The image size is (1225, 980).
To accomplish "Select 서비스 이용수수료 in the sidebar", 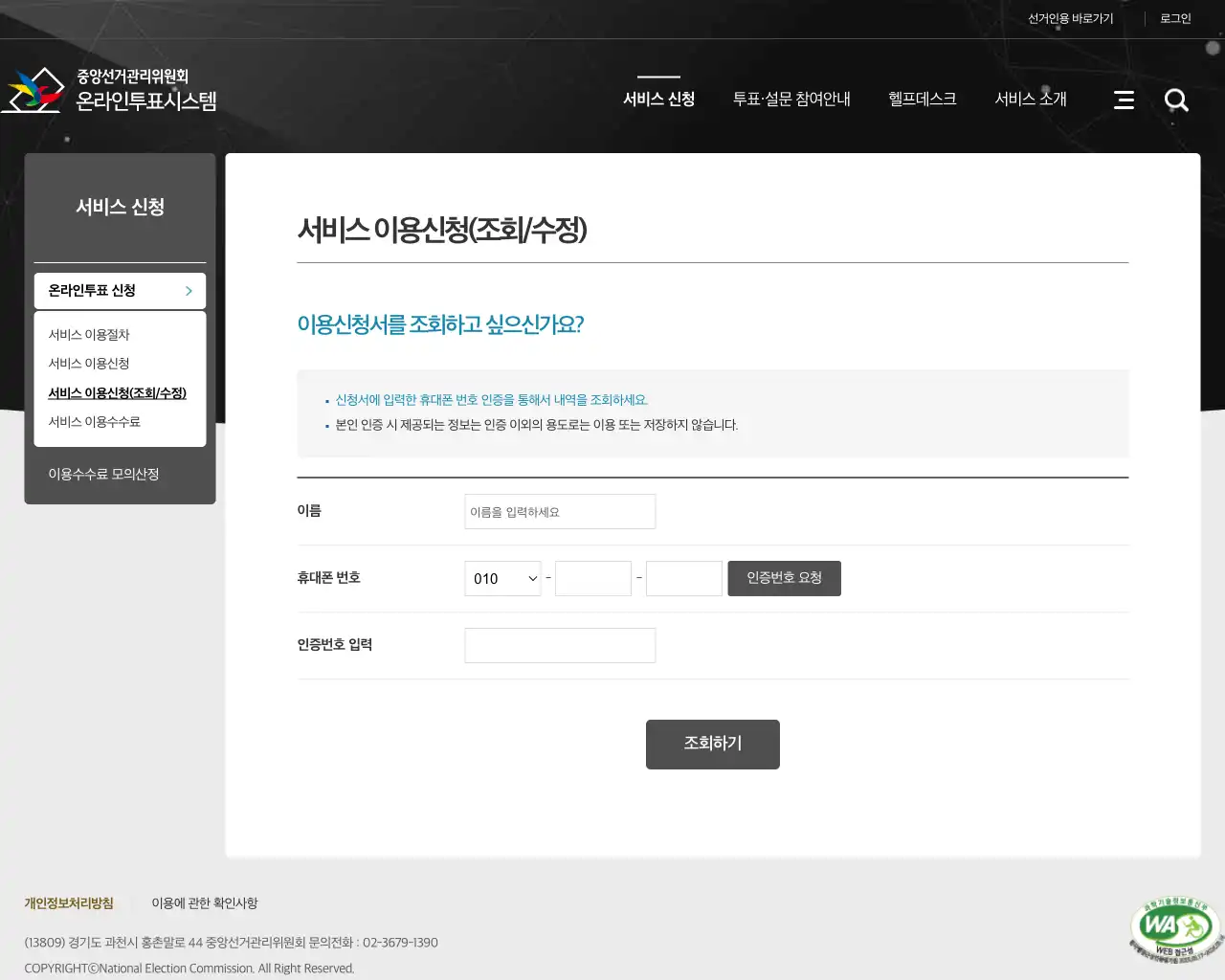I will [94, 421].
